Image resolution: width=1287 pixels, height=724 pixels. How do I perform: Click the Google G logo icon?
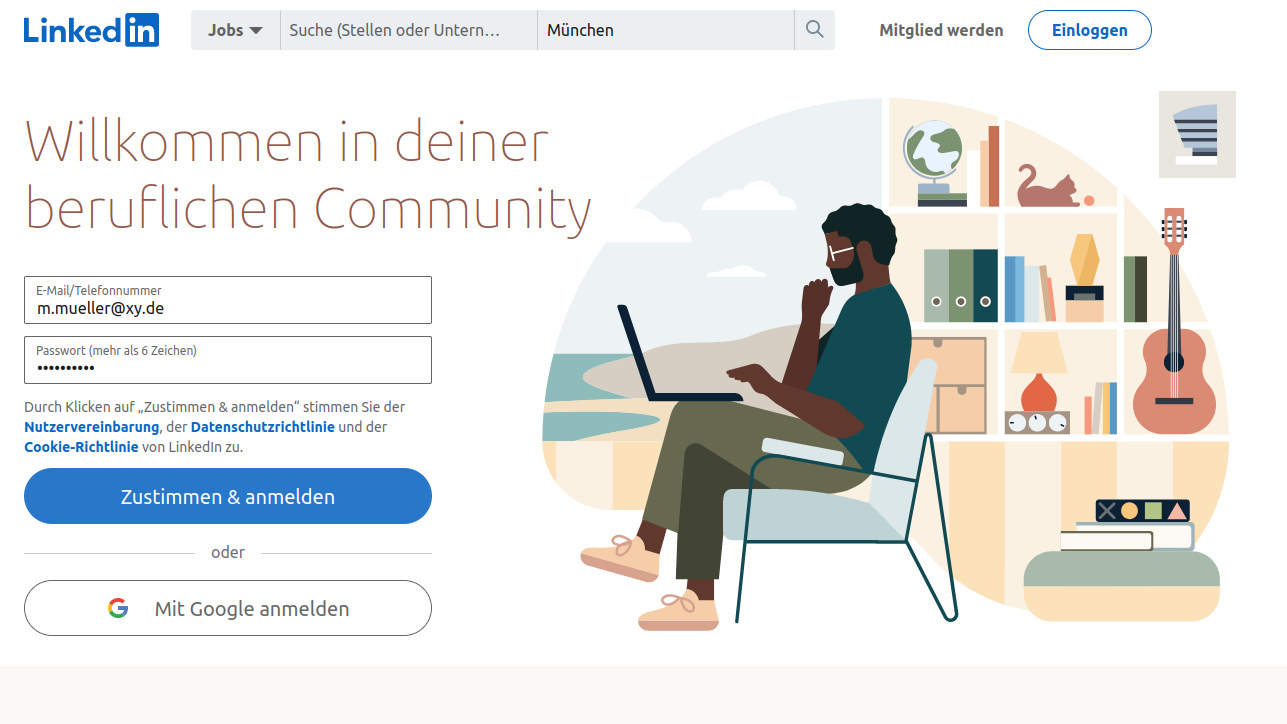pyautogui.click(x=118, y=608)
